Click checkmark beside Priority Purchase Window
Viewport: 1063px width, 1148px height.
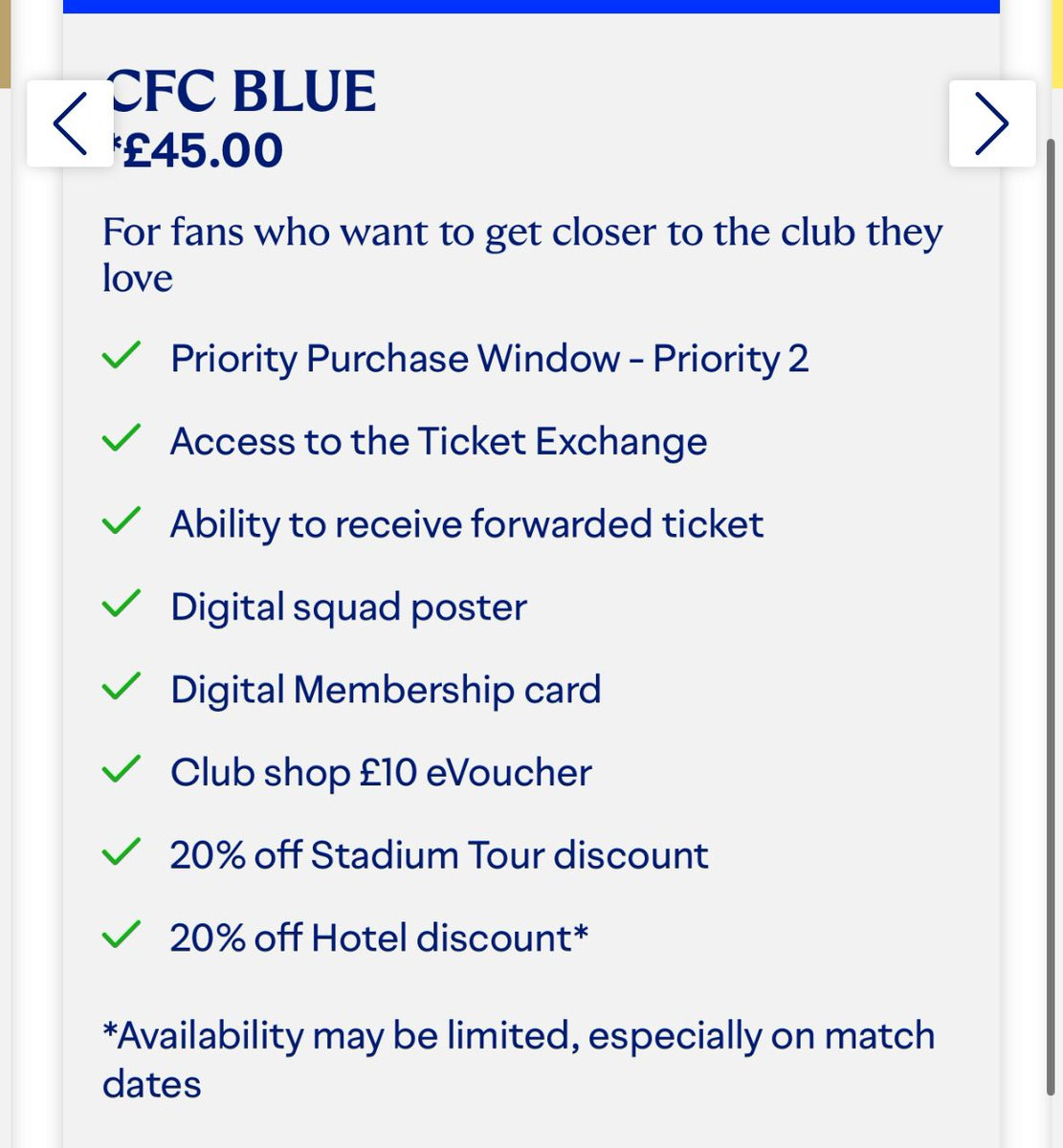click(121, 357)
